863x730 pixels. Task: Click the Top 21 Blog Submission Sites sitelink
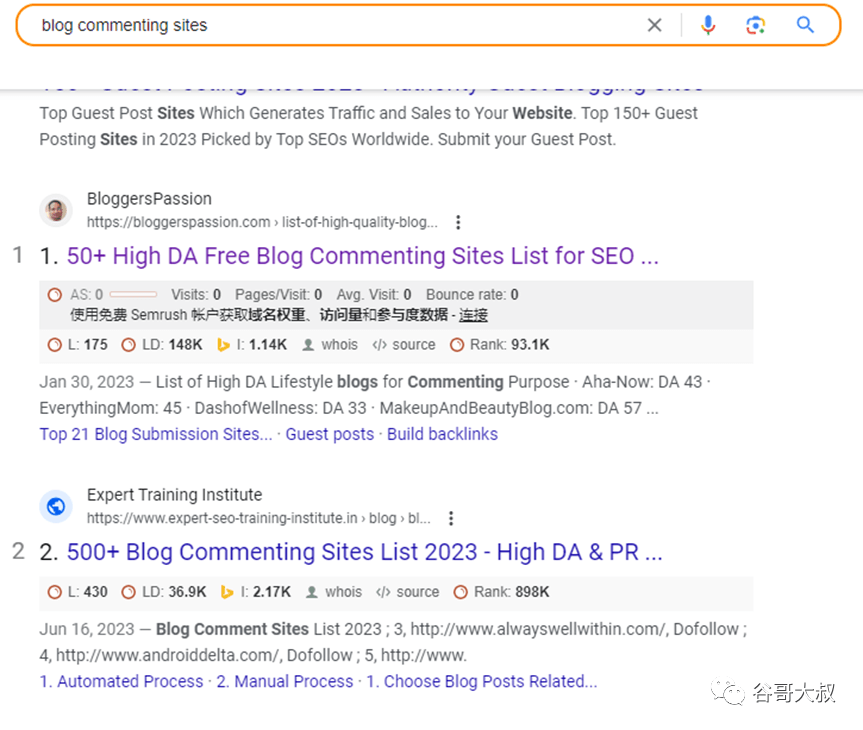[156, 434]
